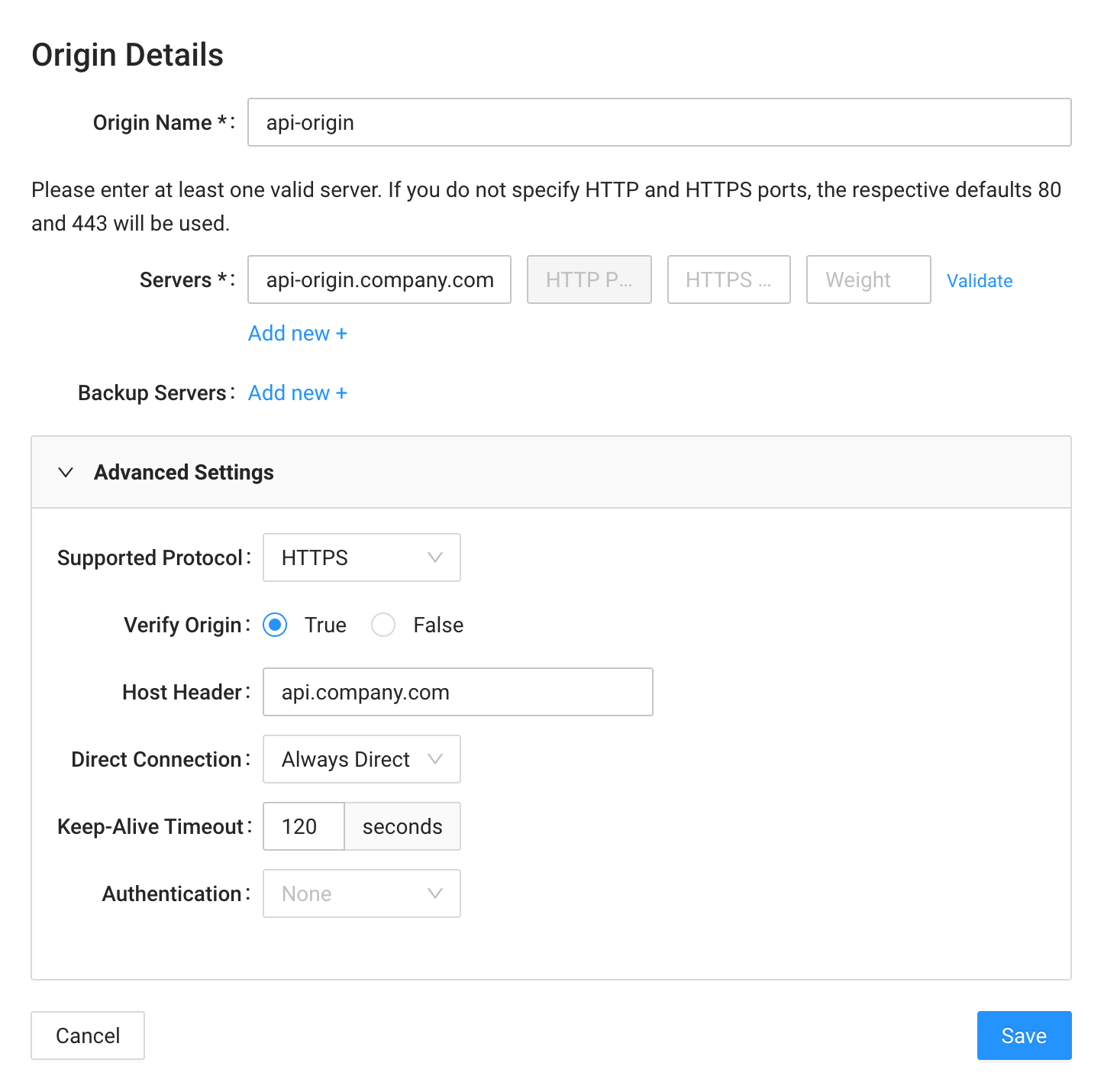Open the Supported Protocol dropdown
1104x1092 pixels.
tap(361, 557)
